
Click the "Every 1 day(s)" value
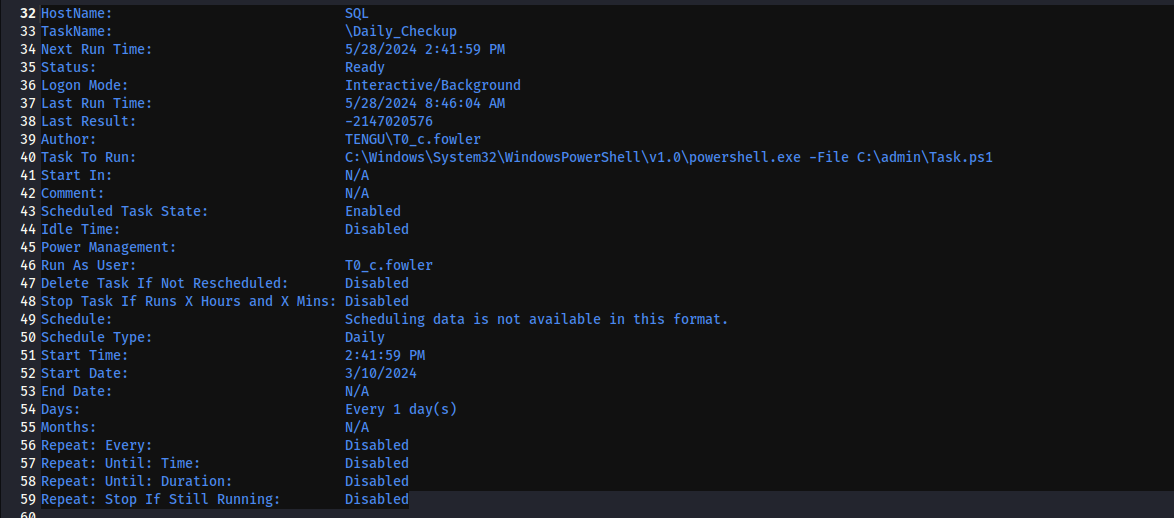(400, 409)
